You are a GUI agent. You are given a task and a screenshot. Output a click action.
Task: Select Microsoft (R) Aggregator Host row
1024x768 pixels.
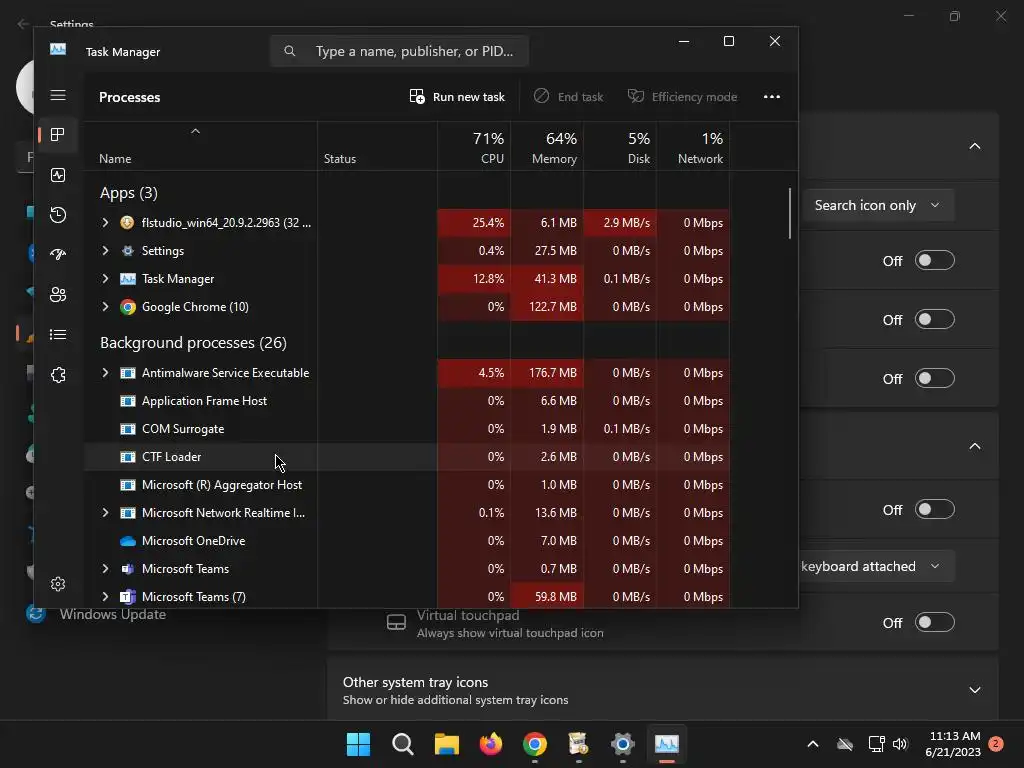pyautogui.click(x=407, y=485)
